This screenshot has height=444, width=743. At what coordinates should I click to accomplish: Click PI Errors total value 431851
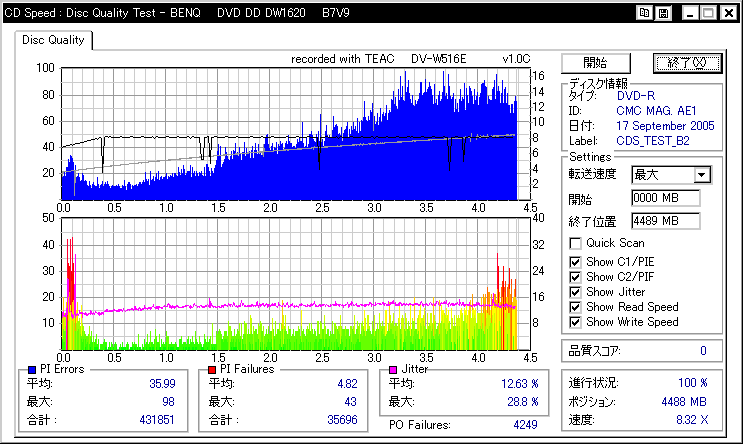[157, 420]
